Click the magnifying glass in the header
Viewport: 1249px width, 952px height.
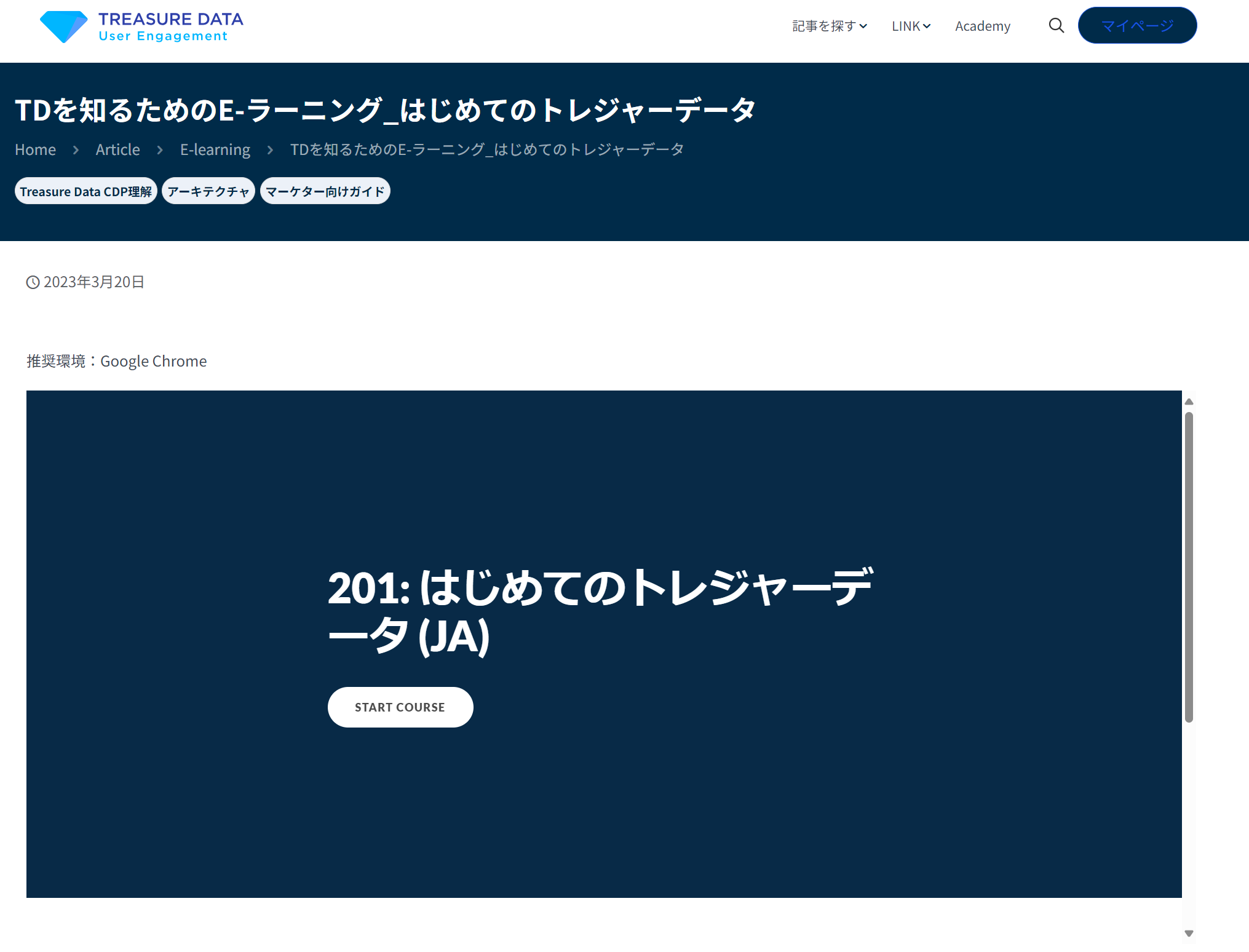coord(1056,26)
